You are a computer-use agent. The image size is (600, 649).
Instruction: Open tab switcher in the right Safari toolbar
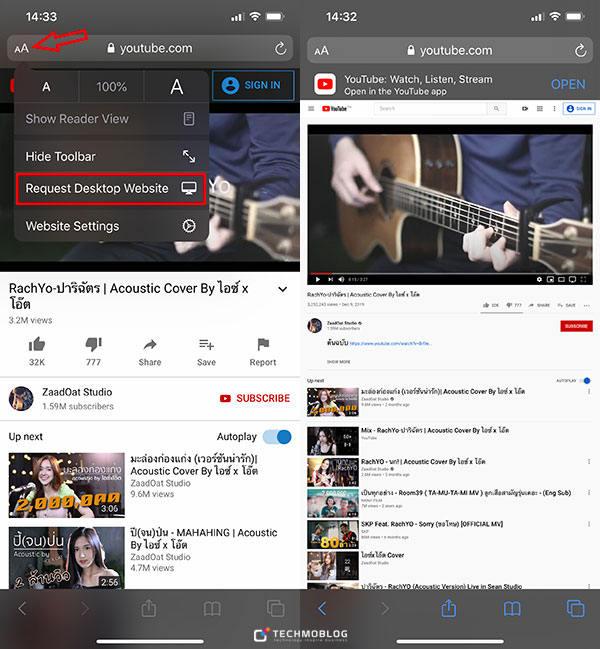click(575, 608)
